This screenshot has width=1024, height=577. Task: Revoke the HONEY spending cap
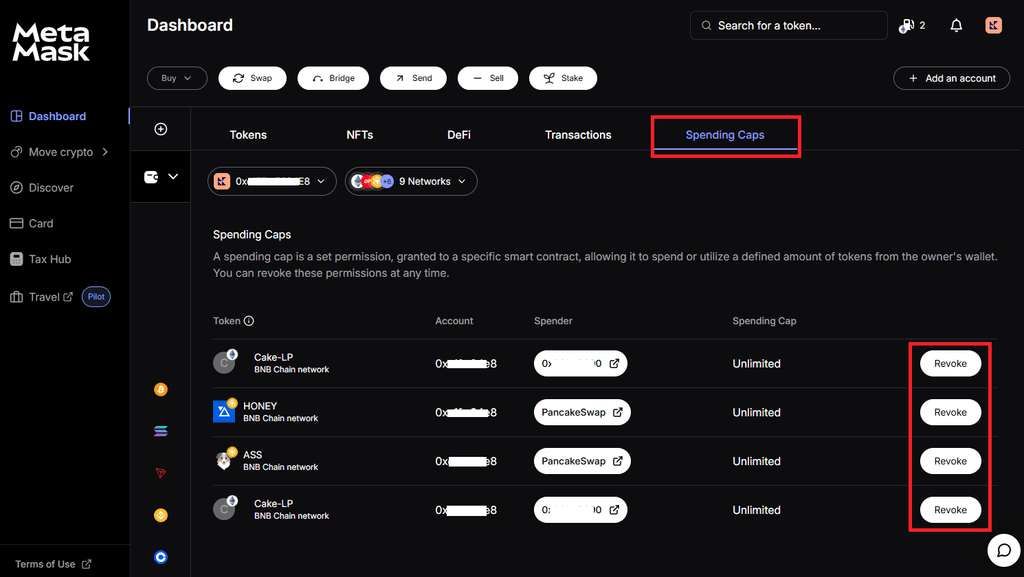[950, 413]
